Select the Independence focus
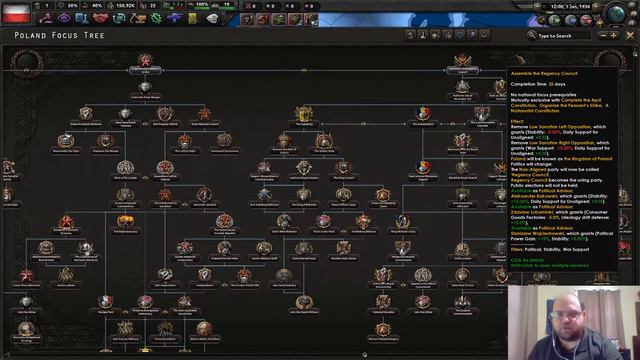 point(204,278)
